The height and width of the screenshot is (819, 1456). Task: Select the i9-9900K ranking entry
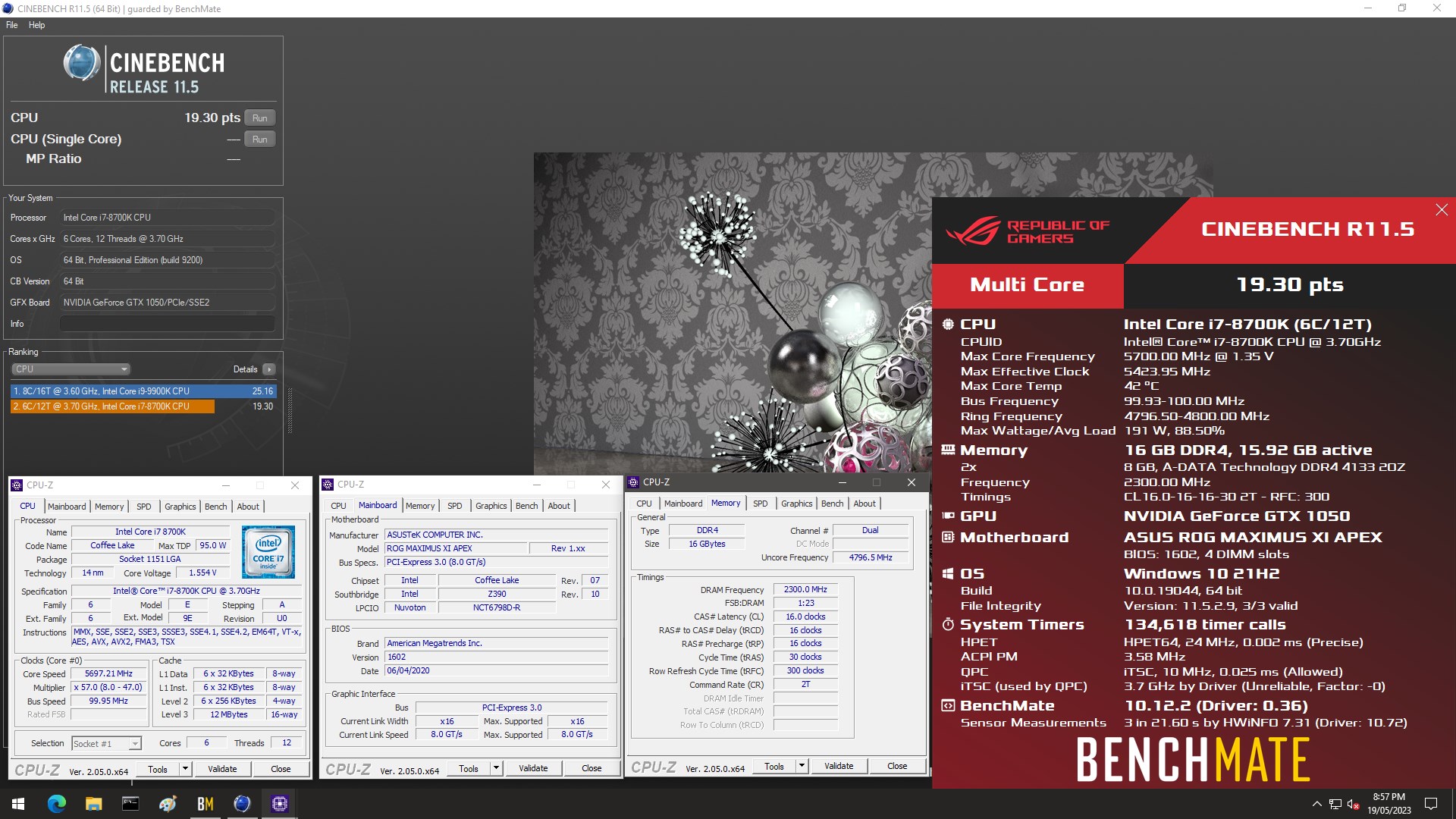pos(143,391)
